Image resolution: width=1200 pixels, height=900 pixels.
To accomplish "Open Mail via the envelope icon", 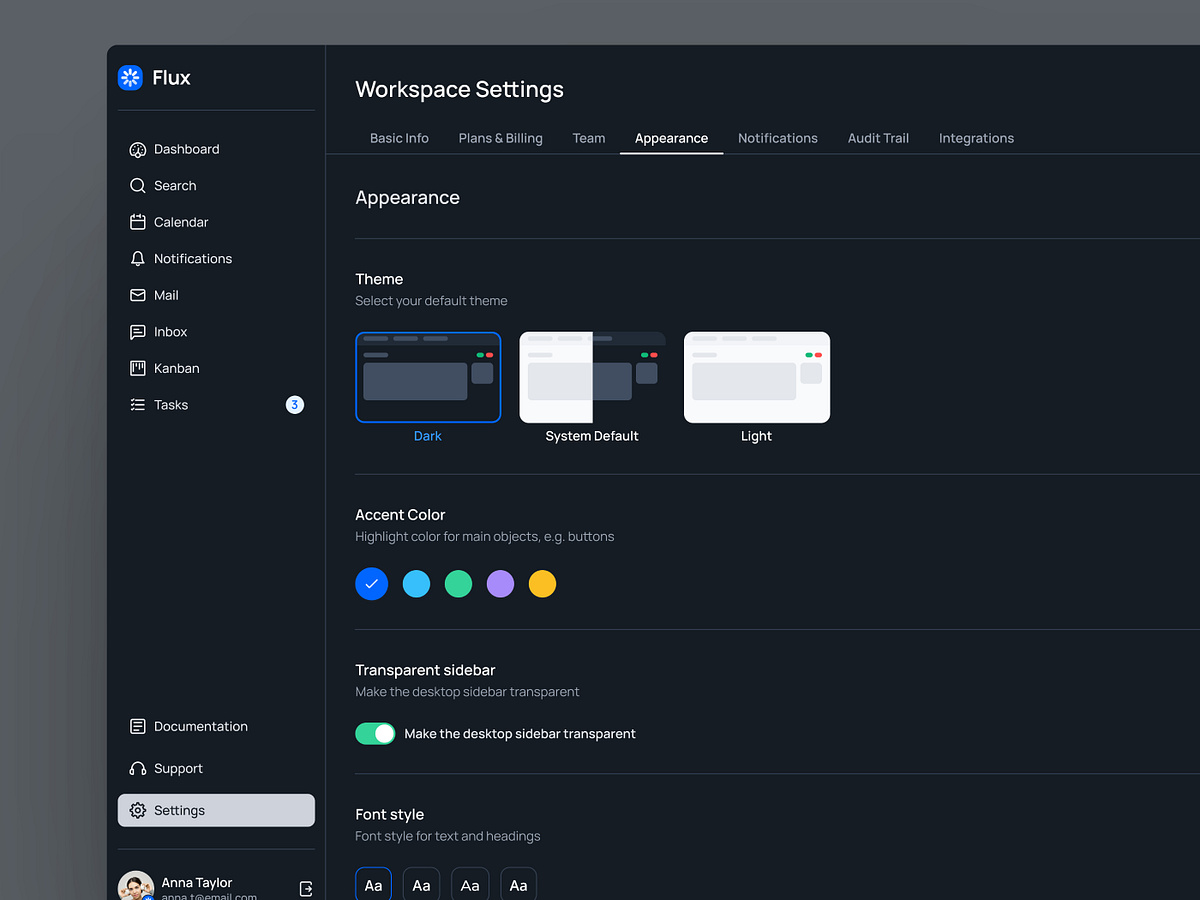I will (137, 295).
